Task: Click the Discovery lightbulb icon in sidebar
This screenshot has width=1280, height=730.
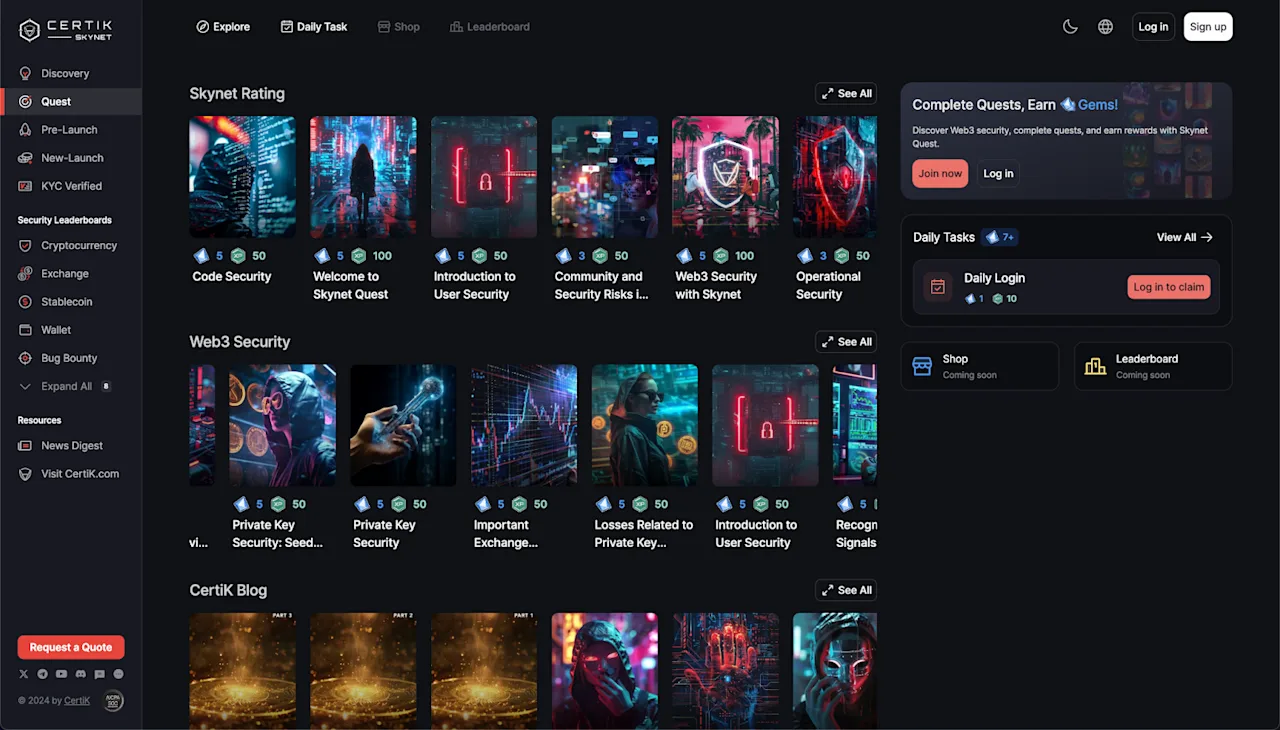Action: click(x=25, y=74)
